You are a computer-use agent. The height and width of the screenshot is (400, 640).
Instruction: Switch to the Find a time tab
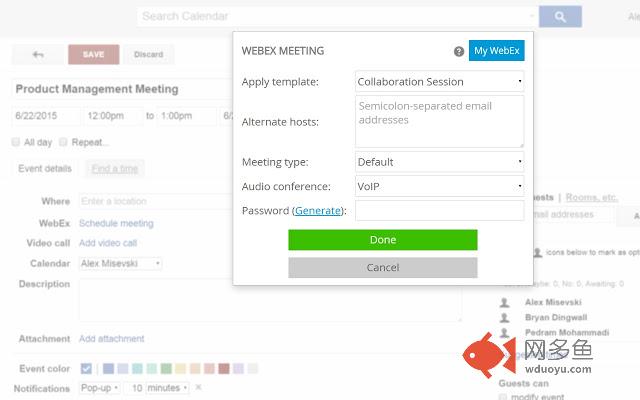point(115,169)
